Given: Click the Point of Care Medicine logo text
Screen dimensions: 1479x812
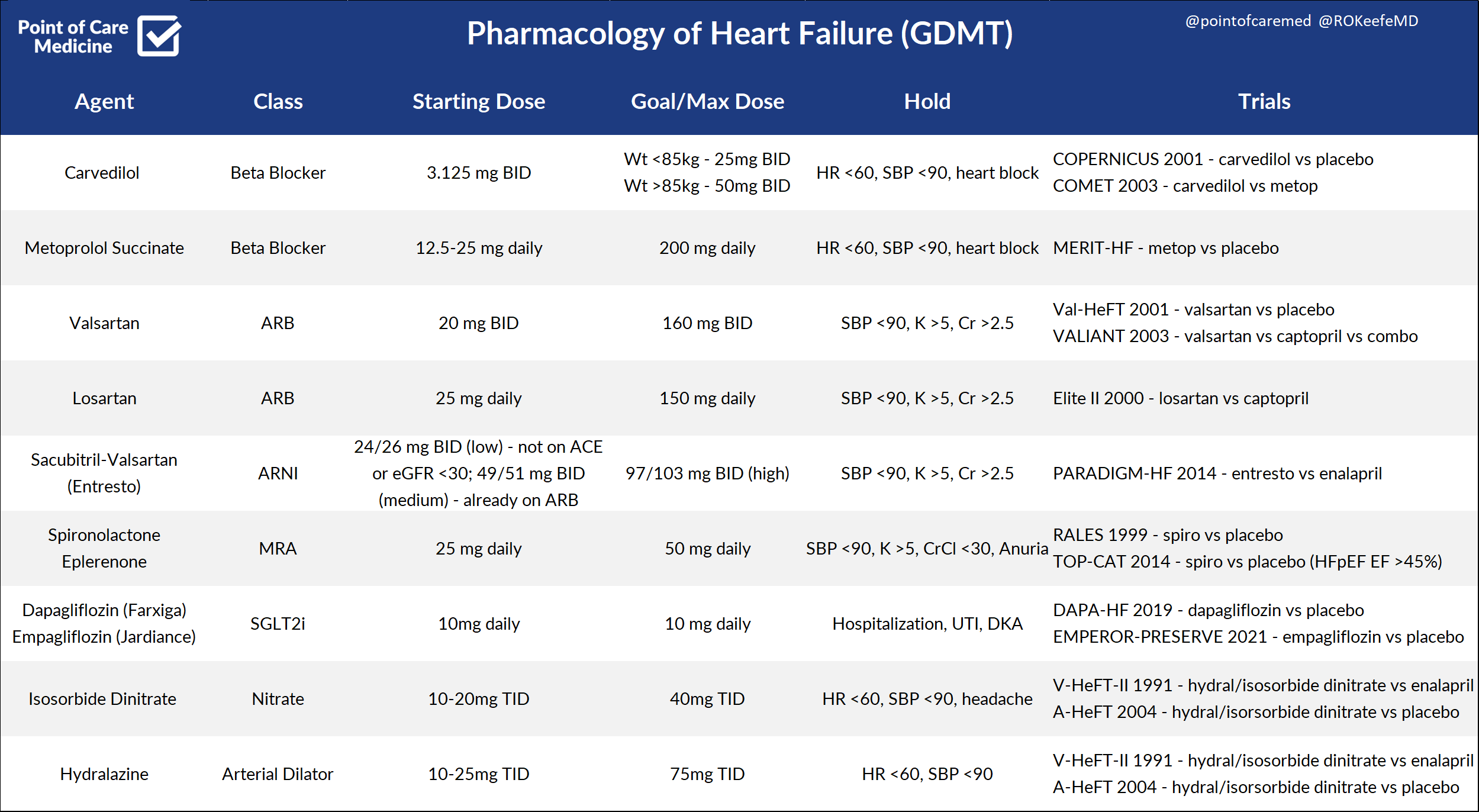Looking at the screenshot, I should tap(73, 37).
